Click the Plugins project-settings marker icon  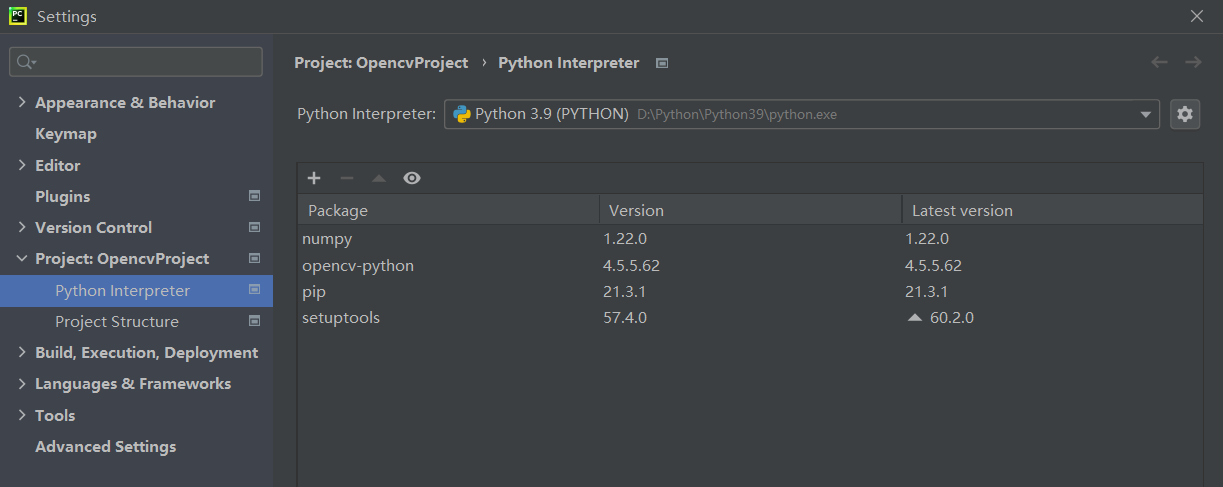tap(254, 196)
